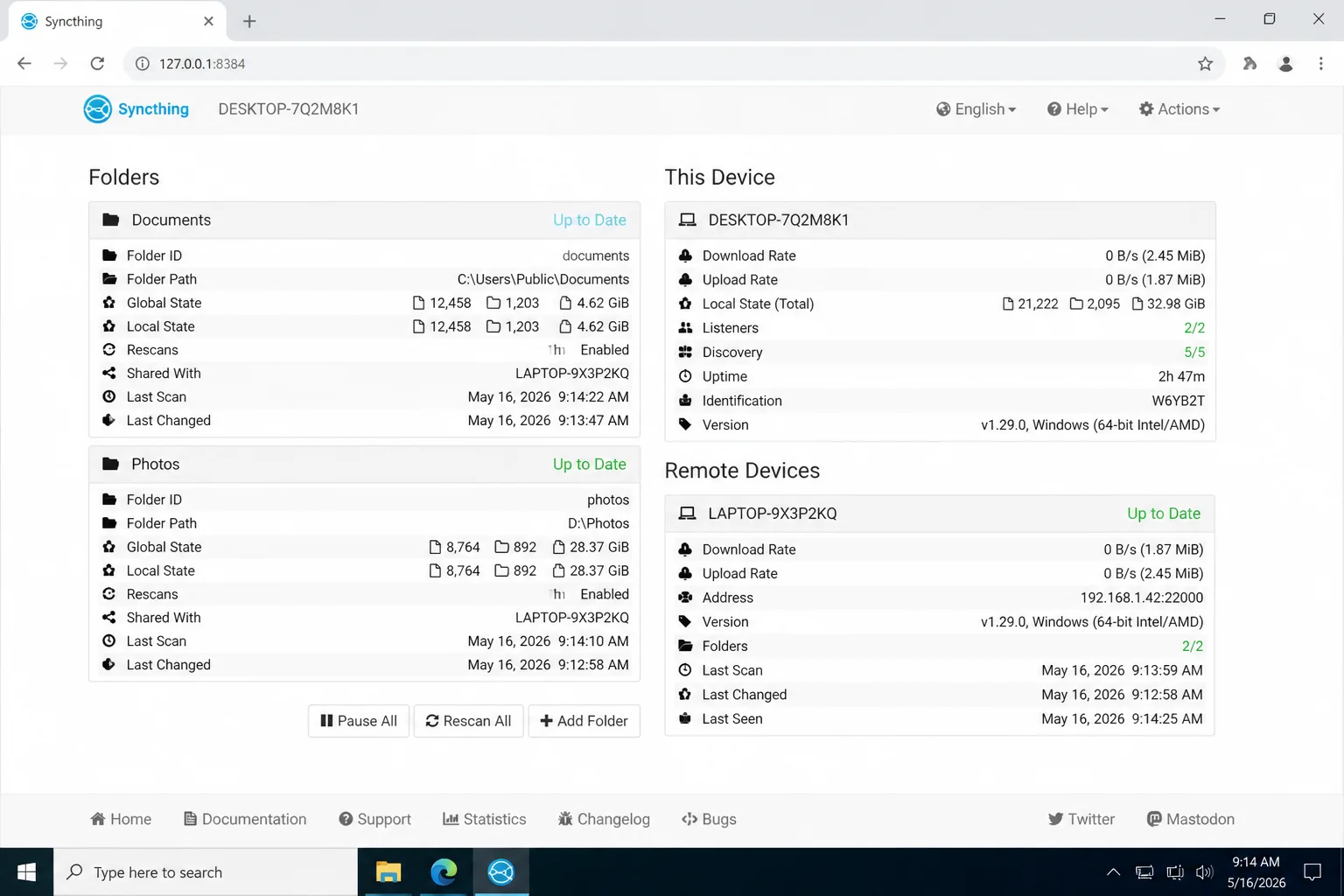Open the Documentation footer link
This screenshot has width=1344, height=896.
point(245,819)
